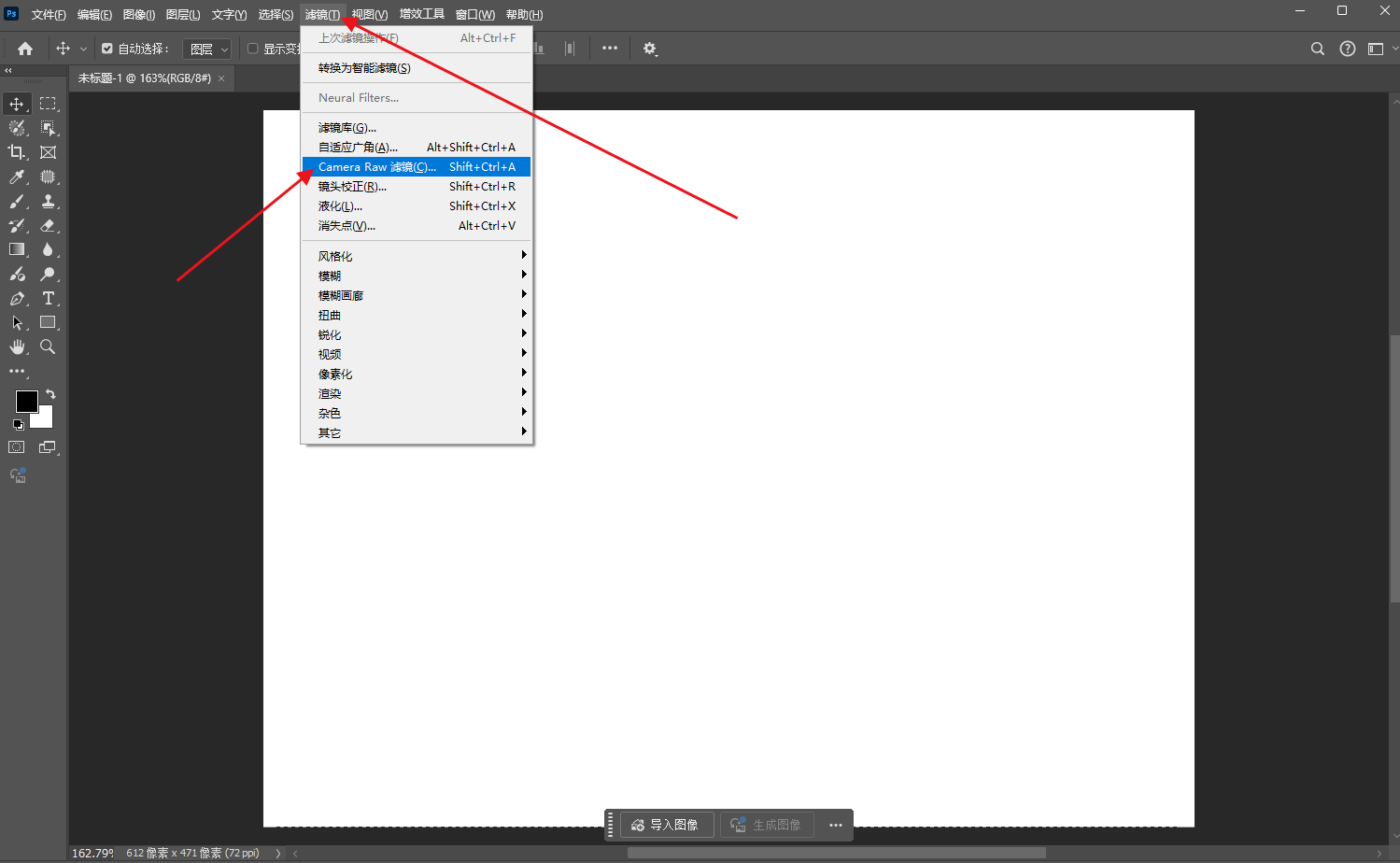Select the Eraser tool

point(48,225)
